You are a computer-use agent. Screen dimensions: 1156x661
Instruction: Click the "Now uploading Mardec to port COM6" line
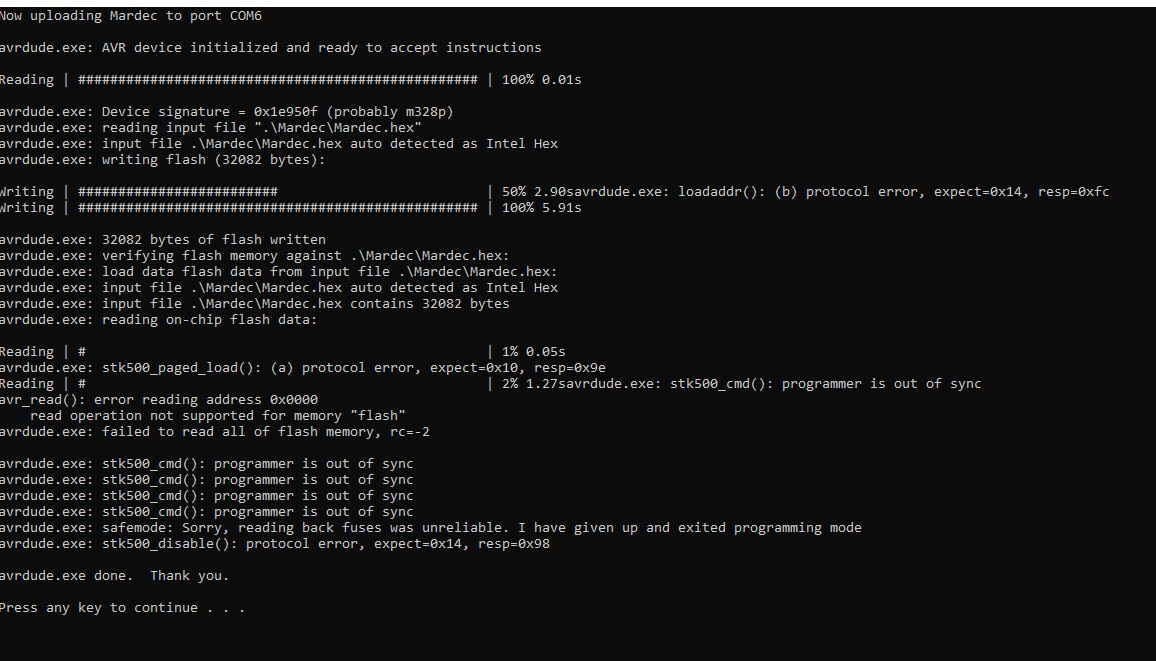click(130, 15)
